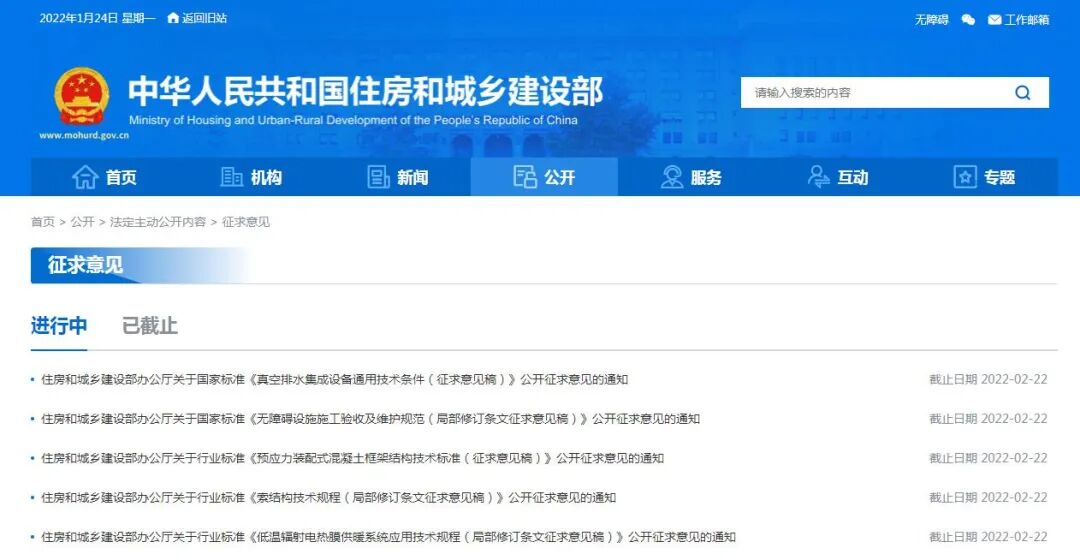Click the deadline date of 索结构技术规程 notice
The image size is (1080, 560).
tap(988, 497)
